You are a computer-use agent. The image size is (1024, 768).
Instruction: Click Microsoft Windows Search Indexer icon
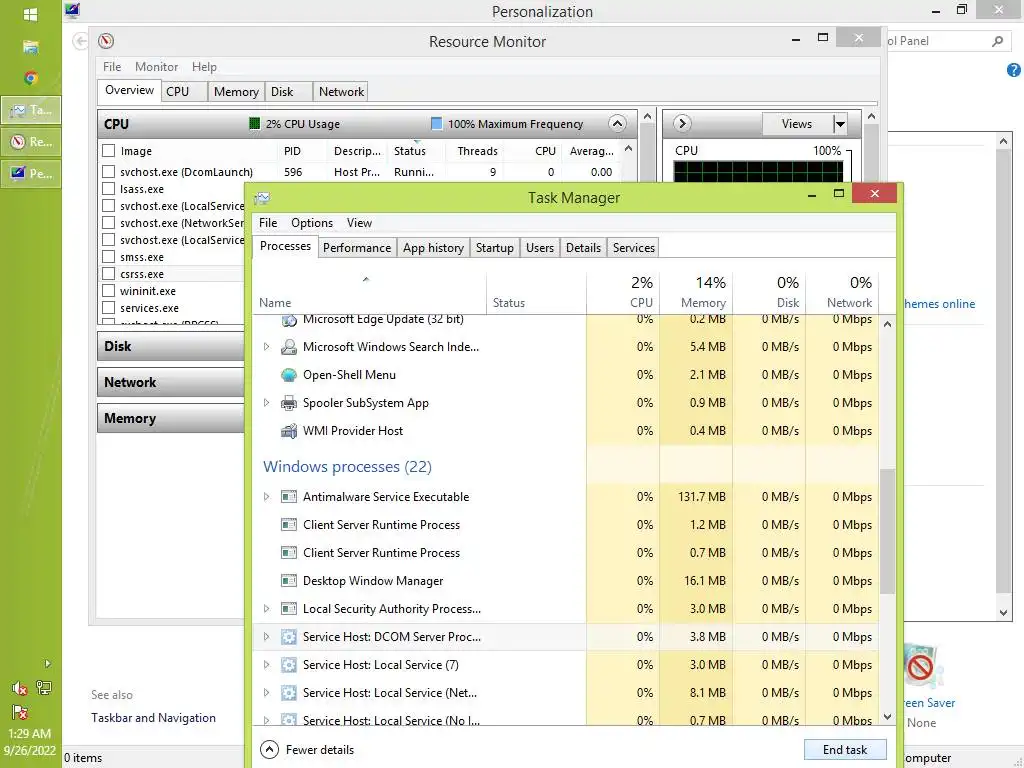click(289, 347)
